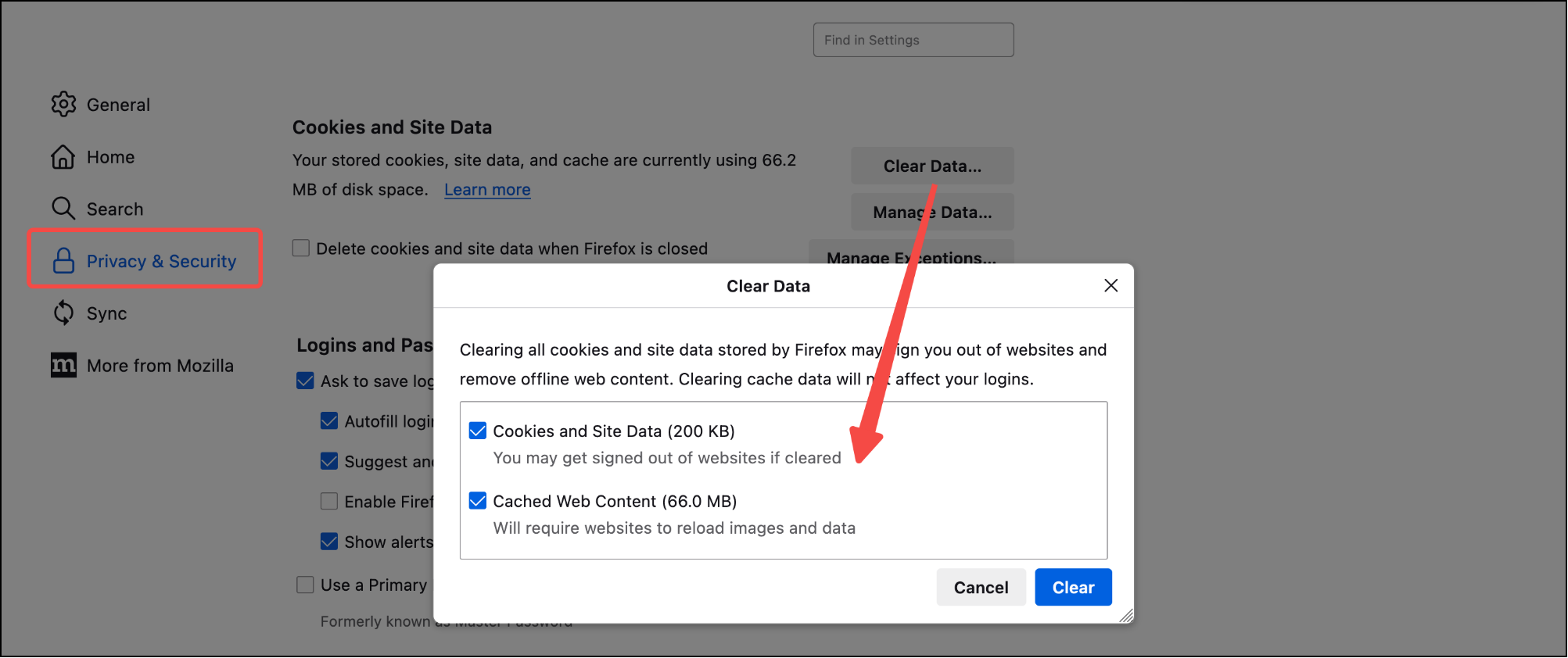1568x658 pixels.
Task: Close the Clear Data dialog
Action: [x=1111, y=286]
